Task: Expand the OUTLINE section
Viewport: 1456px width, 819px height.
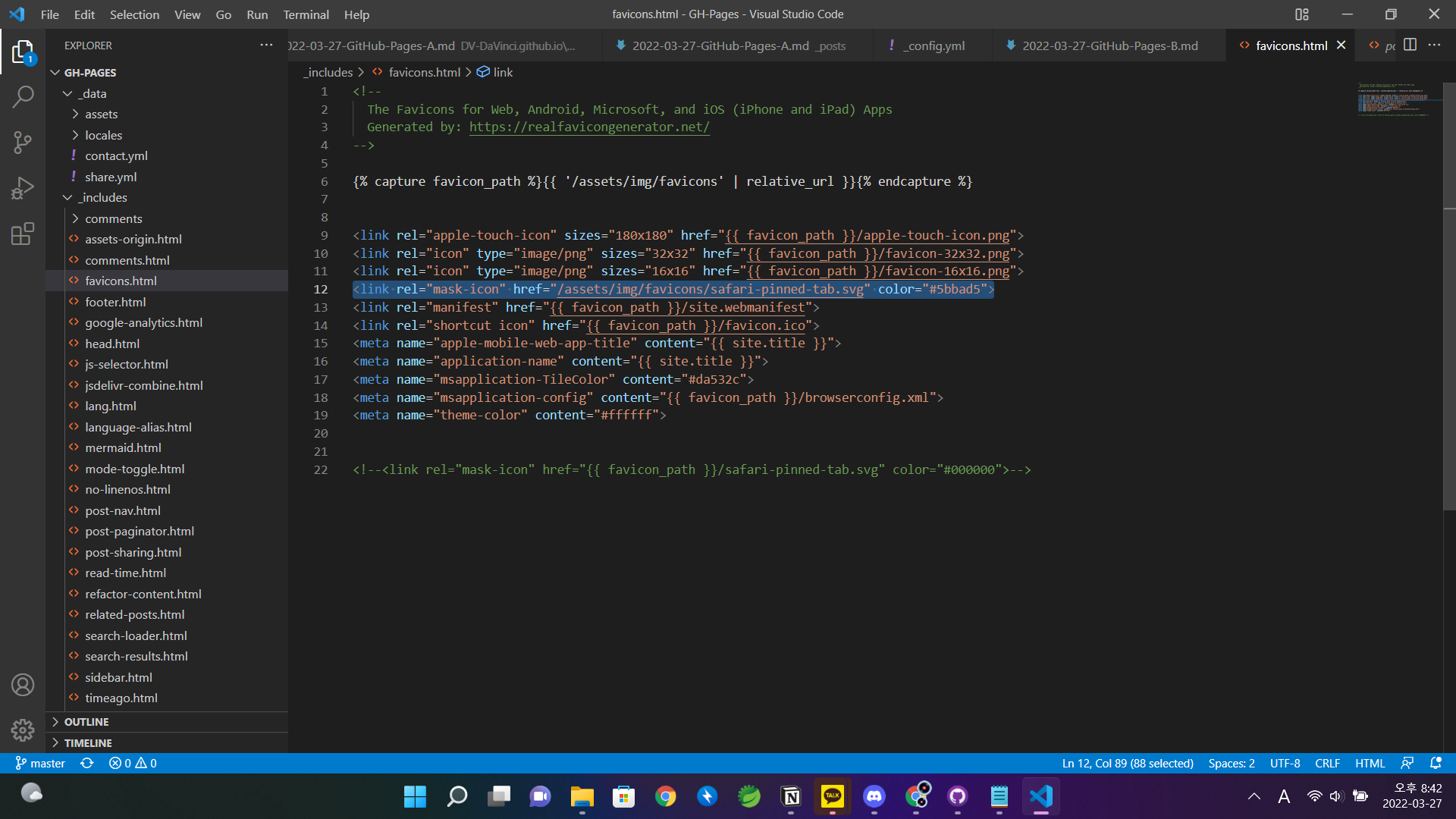Action: [86, 722]
